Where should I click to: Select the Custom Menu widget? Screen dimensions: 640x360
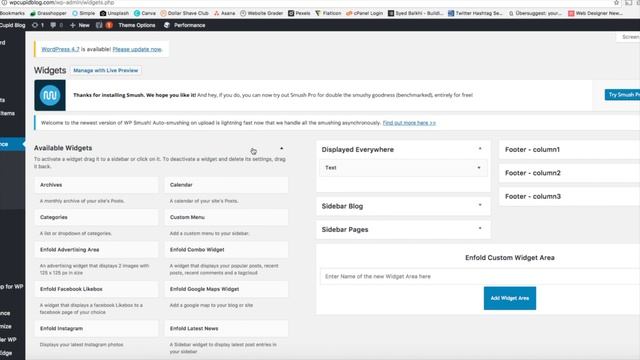pos(227,218)
